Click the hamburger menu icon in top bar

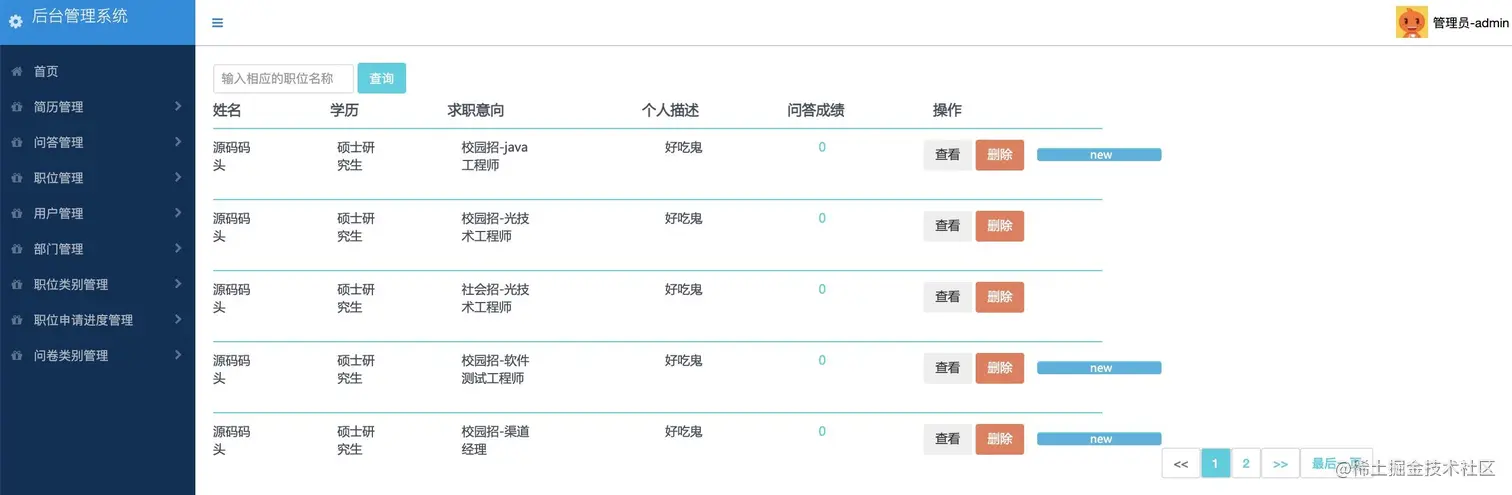[218, 23]
